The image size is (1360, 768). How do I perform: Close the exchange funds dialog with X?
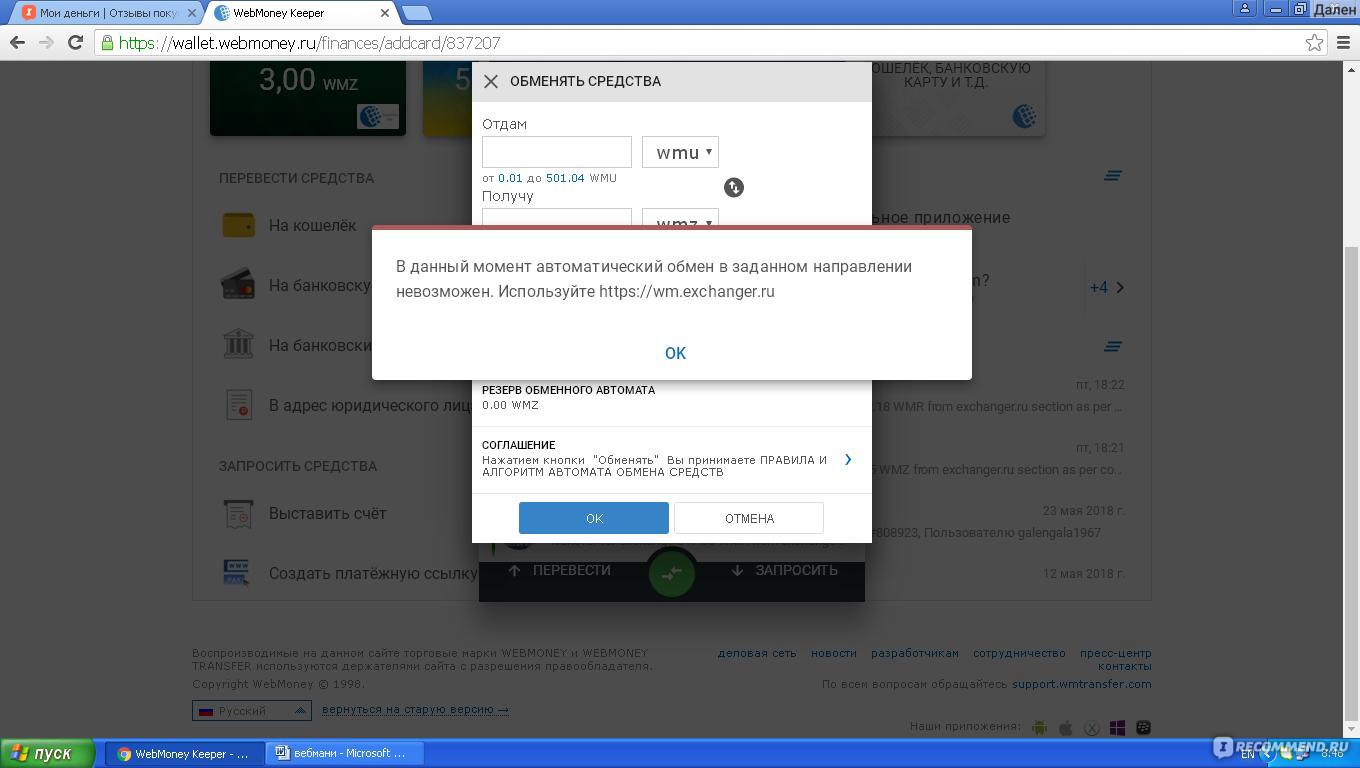[491, 81]
